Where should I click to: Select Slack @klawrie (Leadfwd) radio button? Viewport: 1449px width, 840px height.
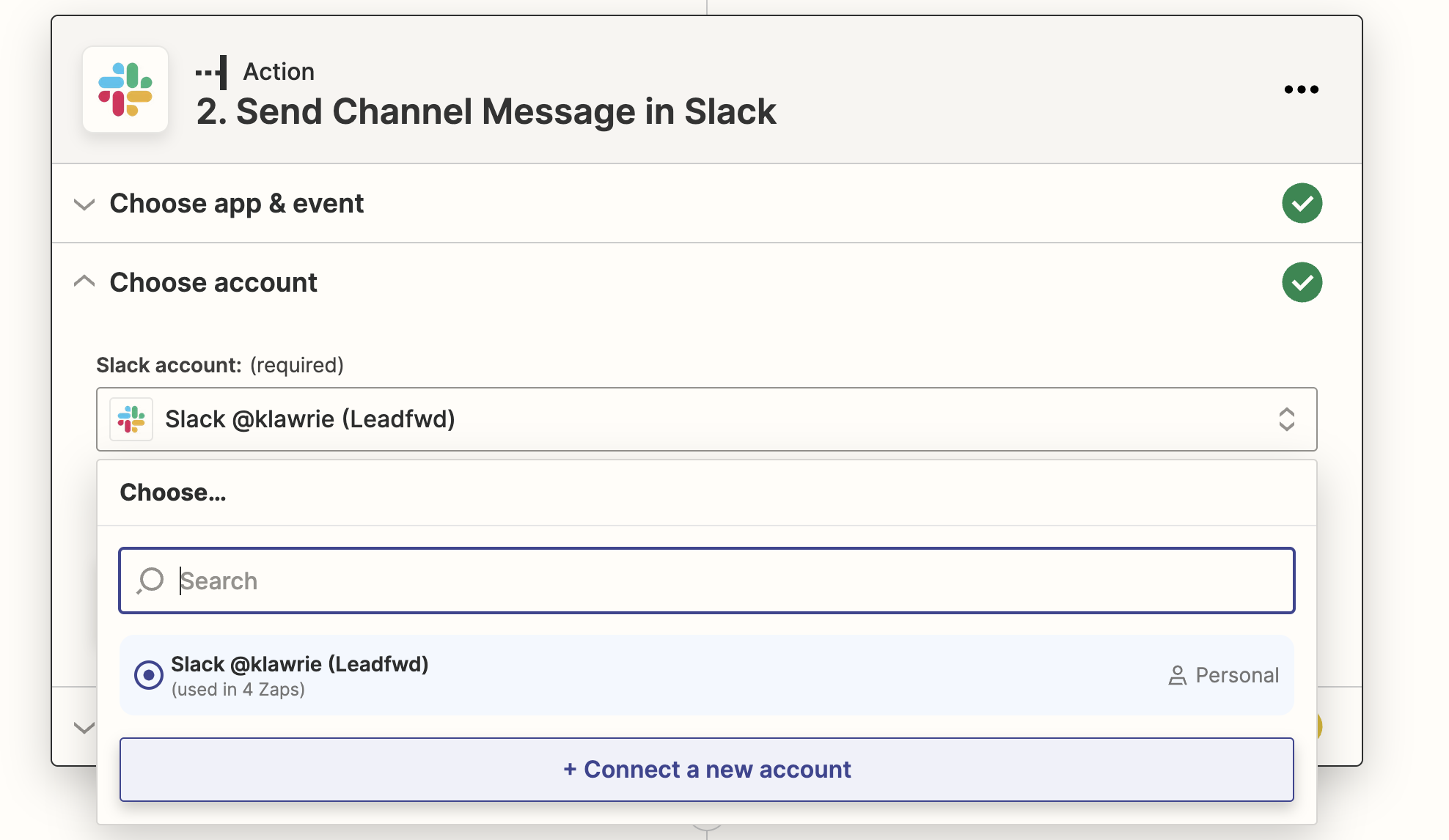[x=149, y=674]
